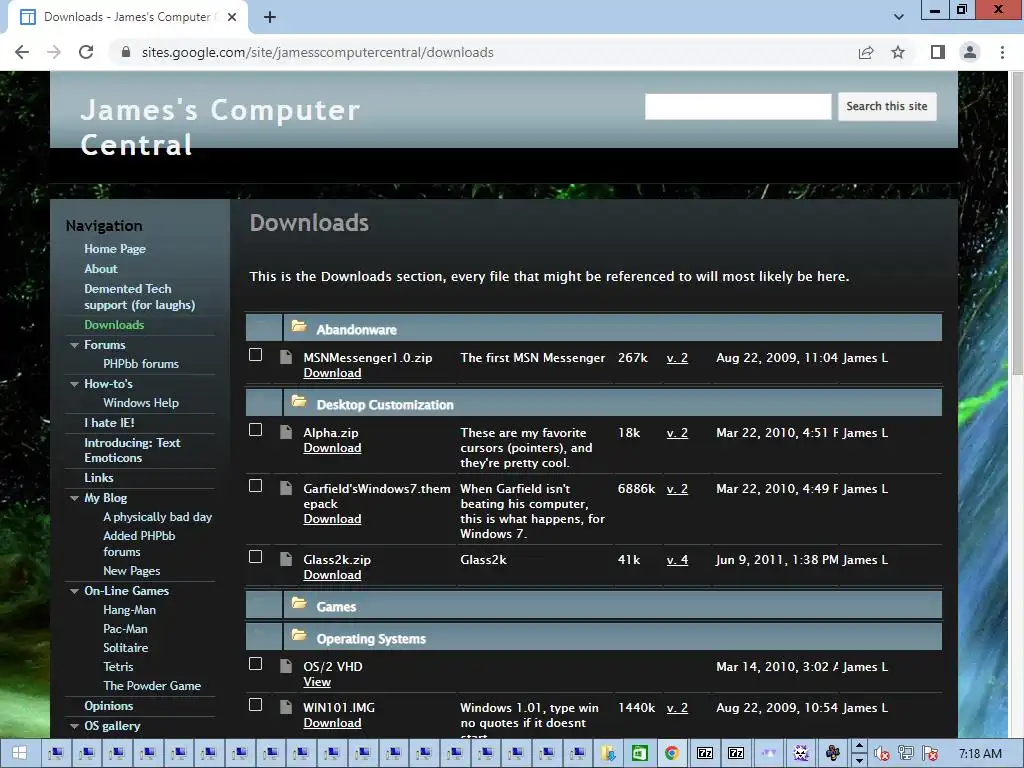Screen dimensions: 1024x768
Task: Click the folder icon next to Games
Action: [x=299, y=603]
